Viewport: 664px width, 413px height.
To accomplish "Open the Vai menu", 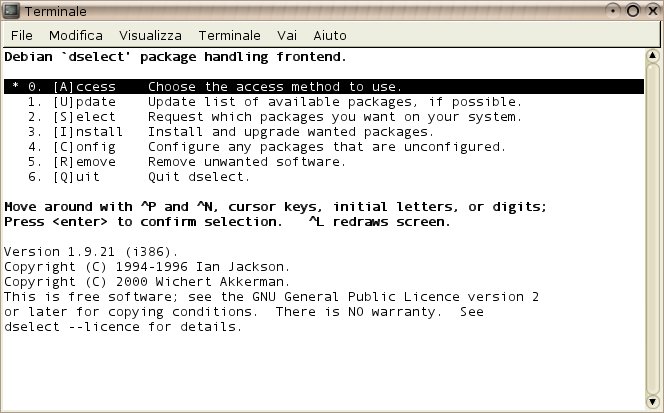I will point(287,35).
